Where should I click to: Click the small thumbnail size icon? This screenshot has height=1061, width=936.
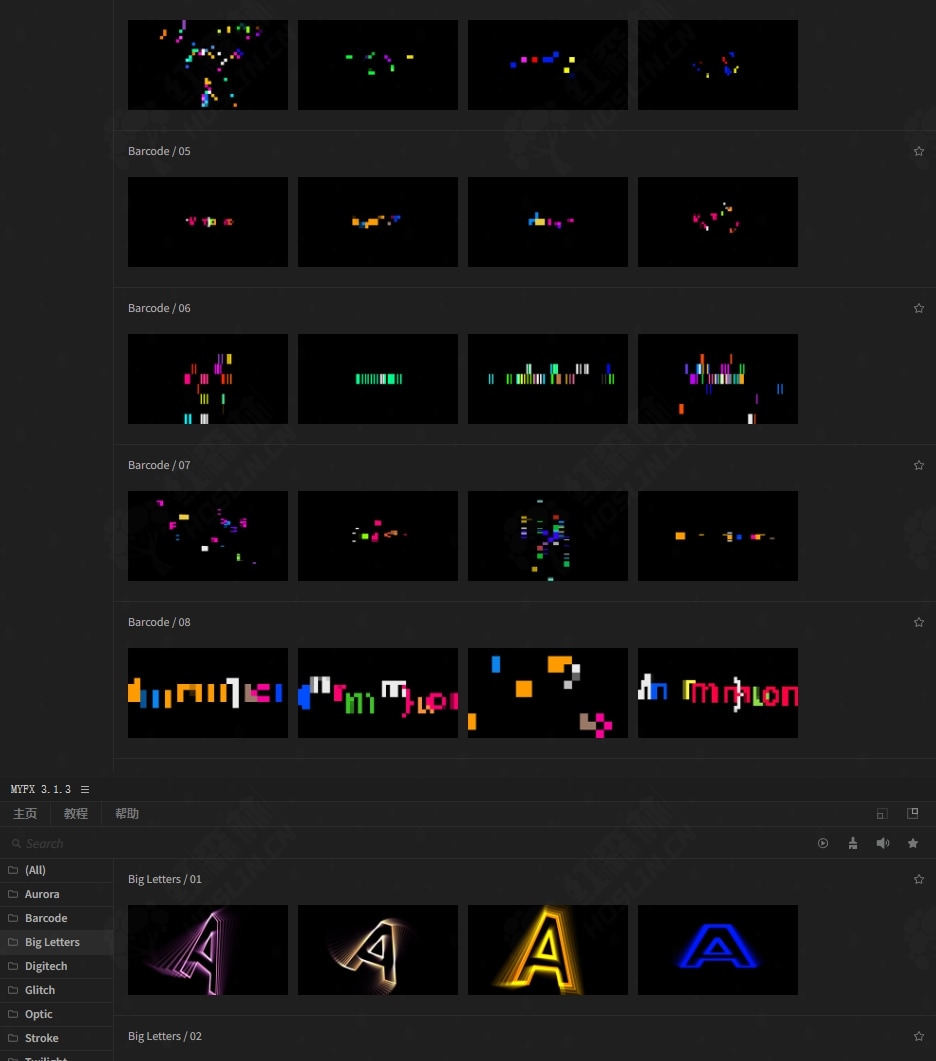(882, 813)
